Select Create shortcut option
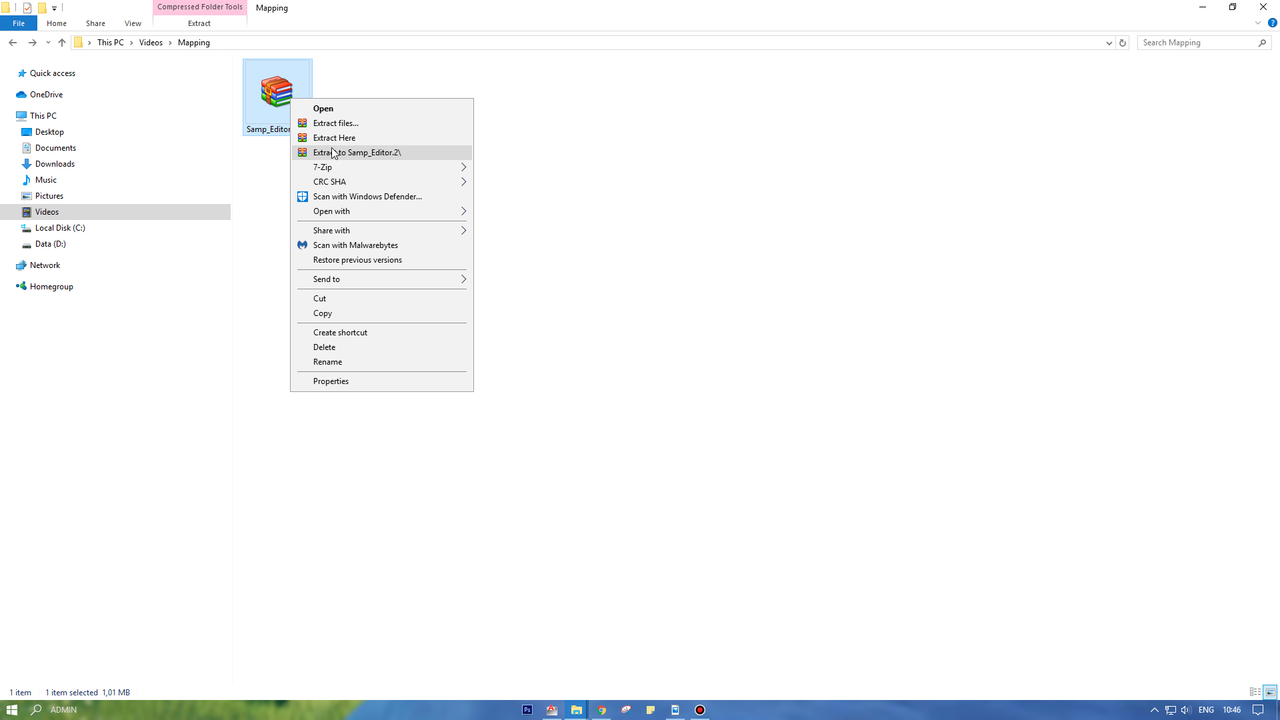The height and width of the screenshot is (720, 1280). pos(381,332)
